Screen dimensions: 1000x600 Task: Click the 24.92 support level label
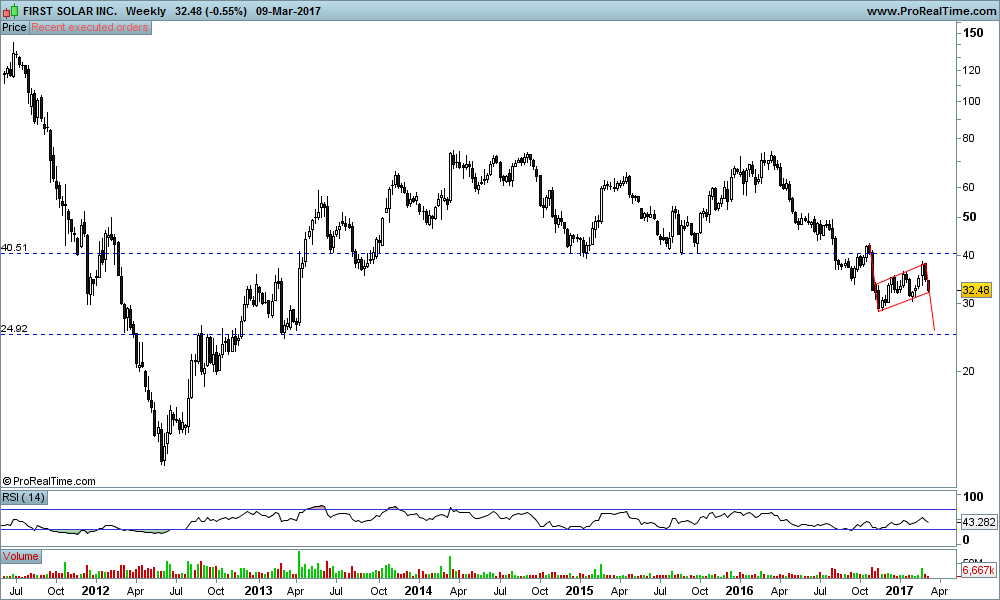pyautogui.click(x=14, y=328)
